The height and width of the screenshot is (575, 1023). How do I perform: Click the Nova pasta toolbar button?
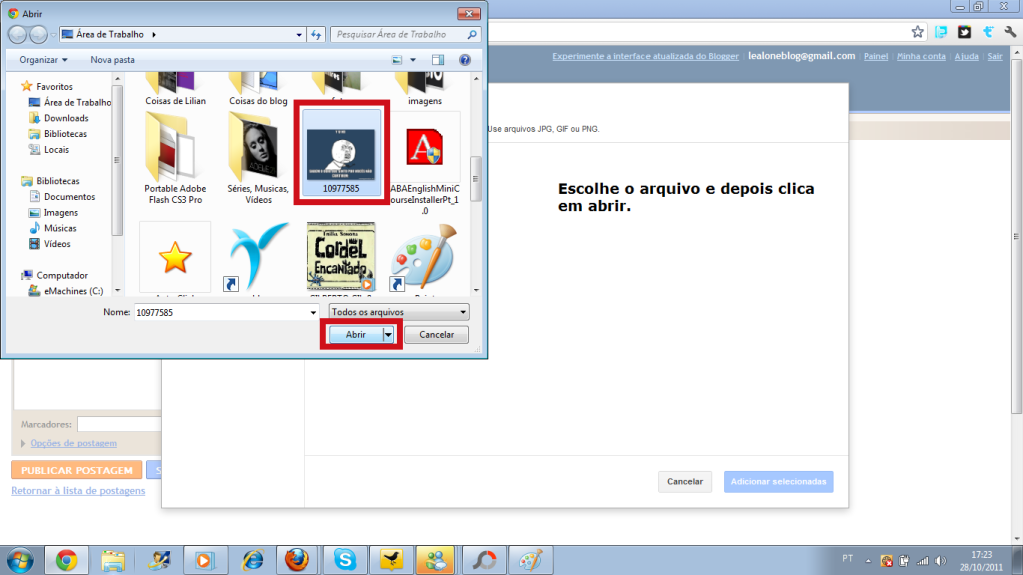[112, 60]
